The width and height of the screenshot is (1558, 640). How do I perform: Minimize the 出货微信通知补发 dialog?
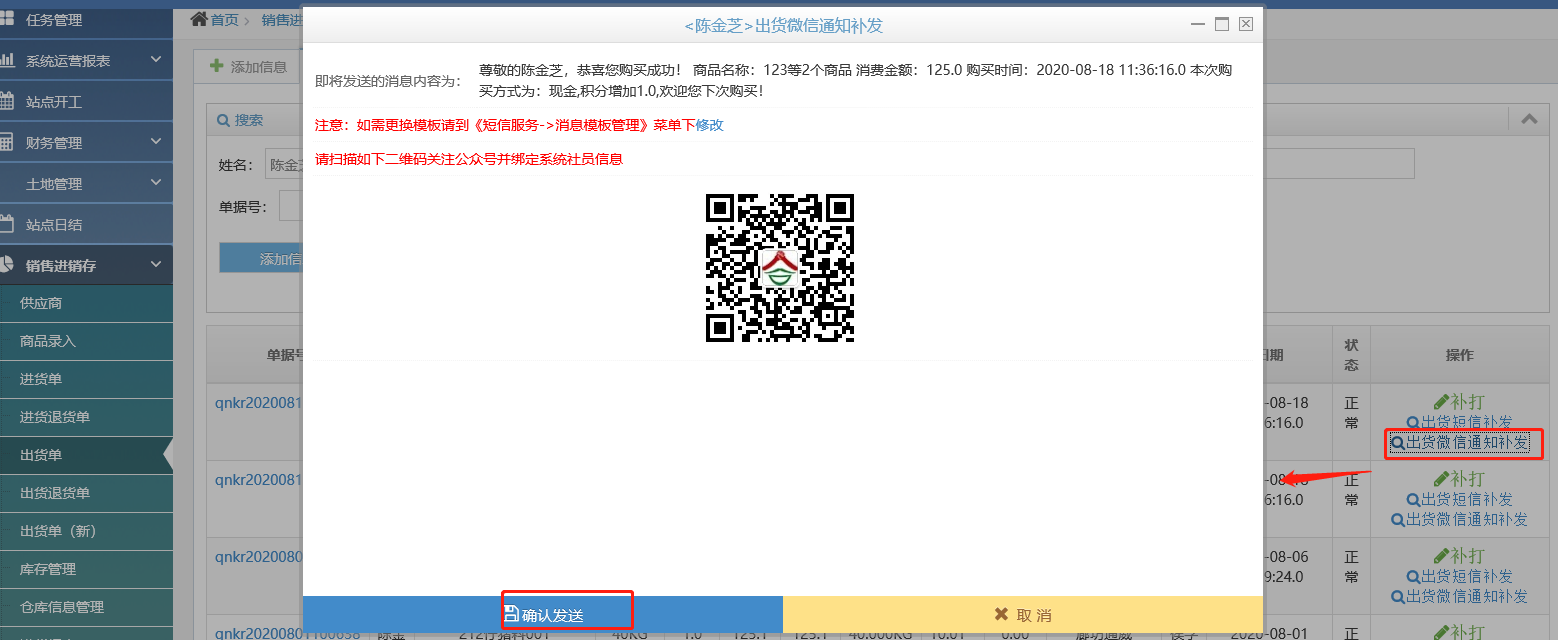pos(1197,24)
